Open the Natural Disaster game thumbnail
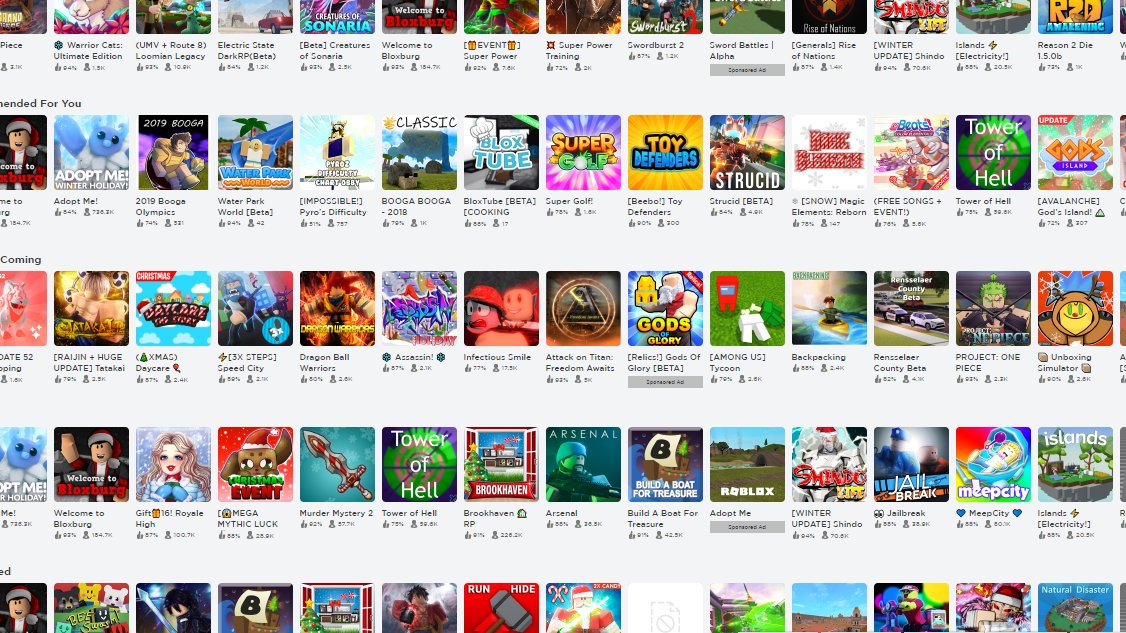 pos(1075,608)
